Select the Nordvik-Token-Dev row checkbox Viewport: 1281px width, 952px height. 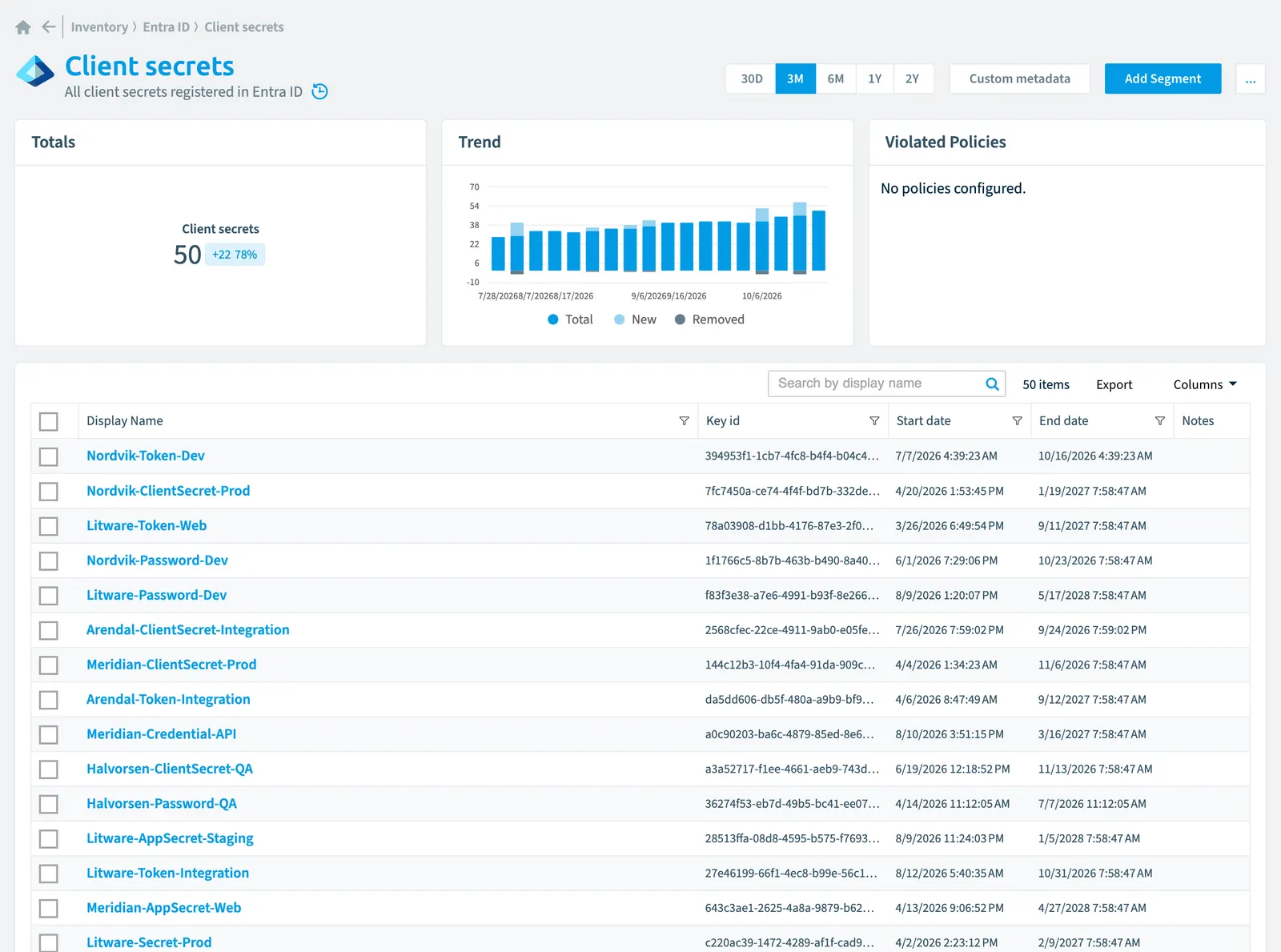(x=49, y=456)
